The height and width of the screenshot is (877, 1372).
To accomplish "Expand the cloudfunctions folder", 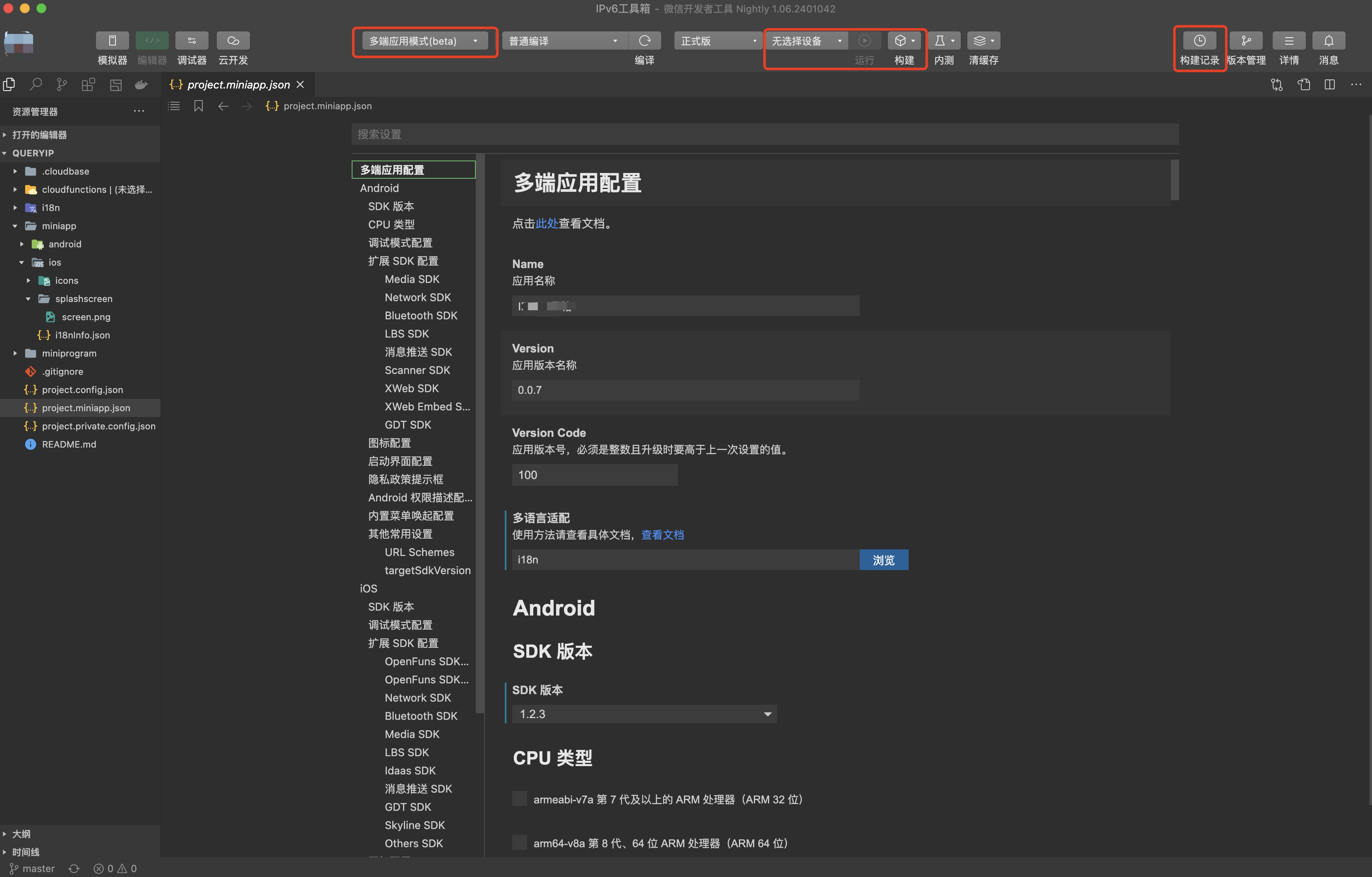I will click(x=80, y=189).
